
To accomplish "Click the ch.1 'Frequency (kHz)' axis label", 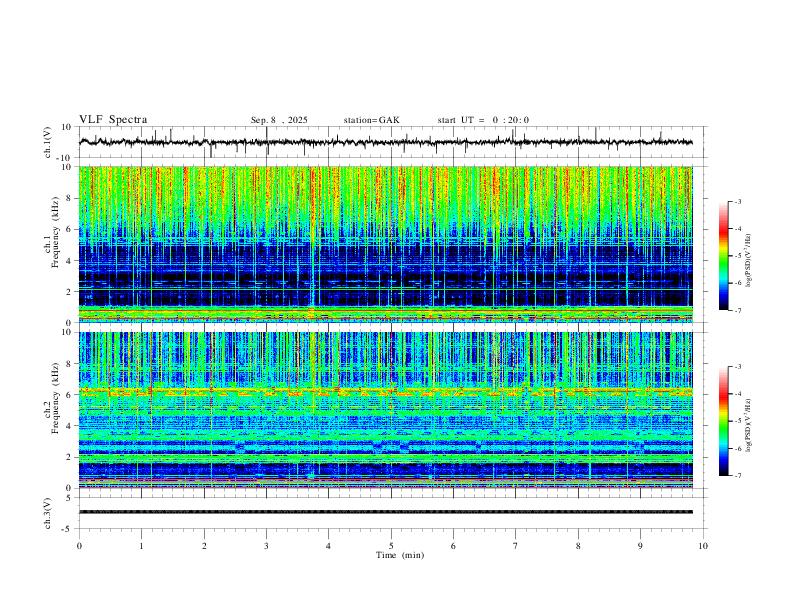I will coord(55,232).
